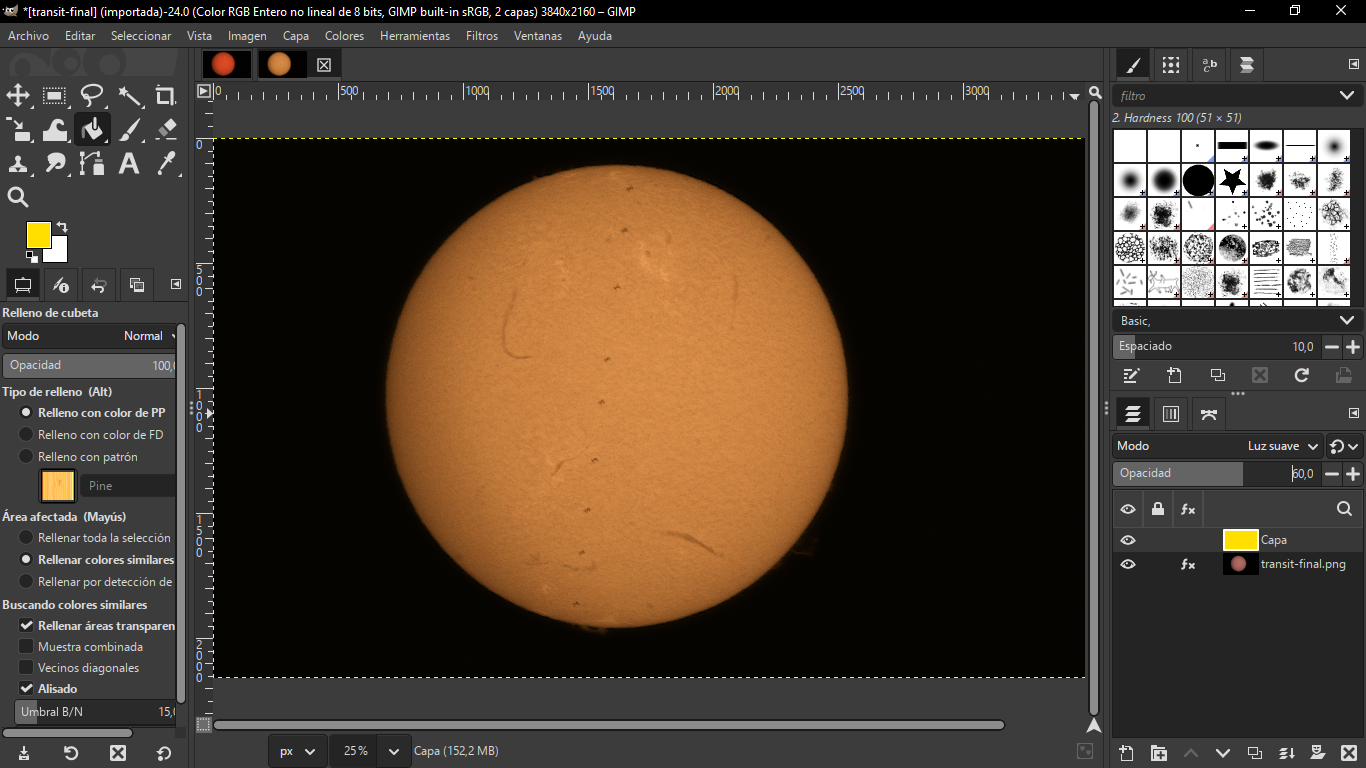The width and height of the screenshot is (1366, 768).
Task: Select the Paintbrush tool
Action: pyautogui.click(x=130, y=129)
